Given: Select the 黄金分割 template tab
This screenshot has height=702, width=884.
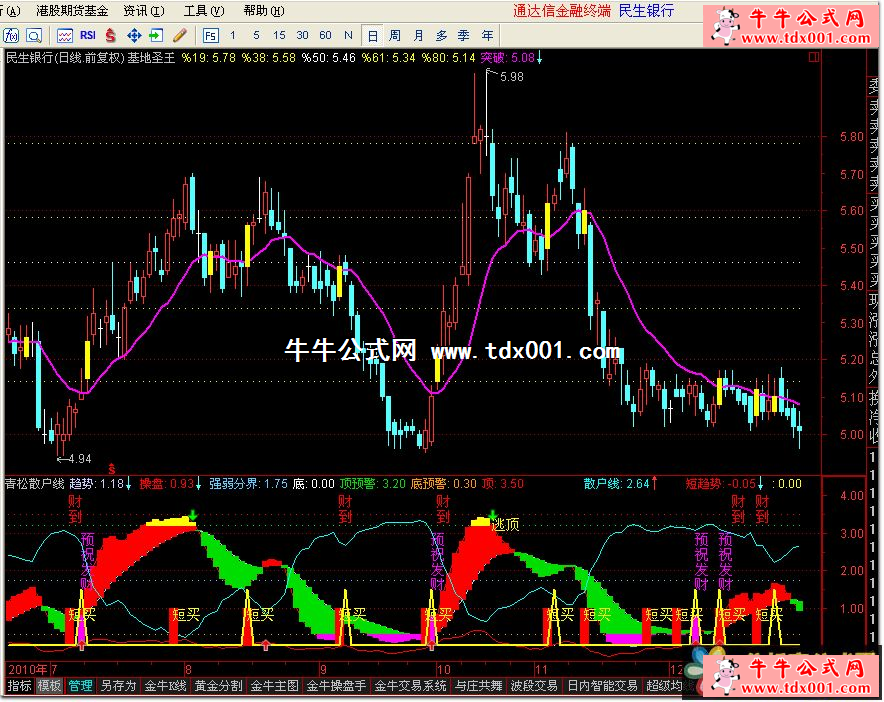Looking at the screenshot, I should pos(219,686).
